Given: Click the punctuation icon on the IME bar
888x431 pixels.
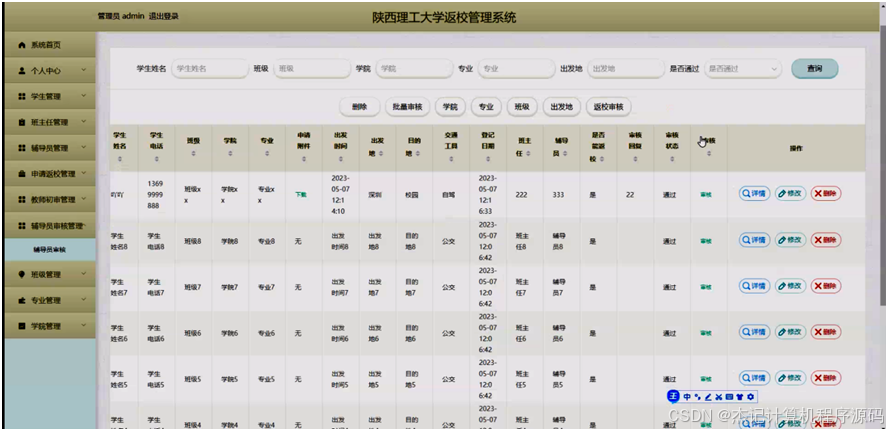Looking at the screenshot, I should point(698,397).
